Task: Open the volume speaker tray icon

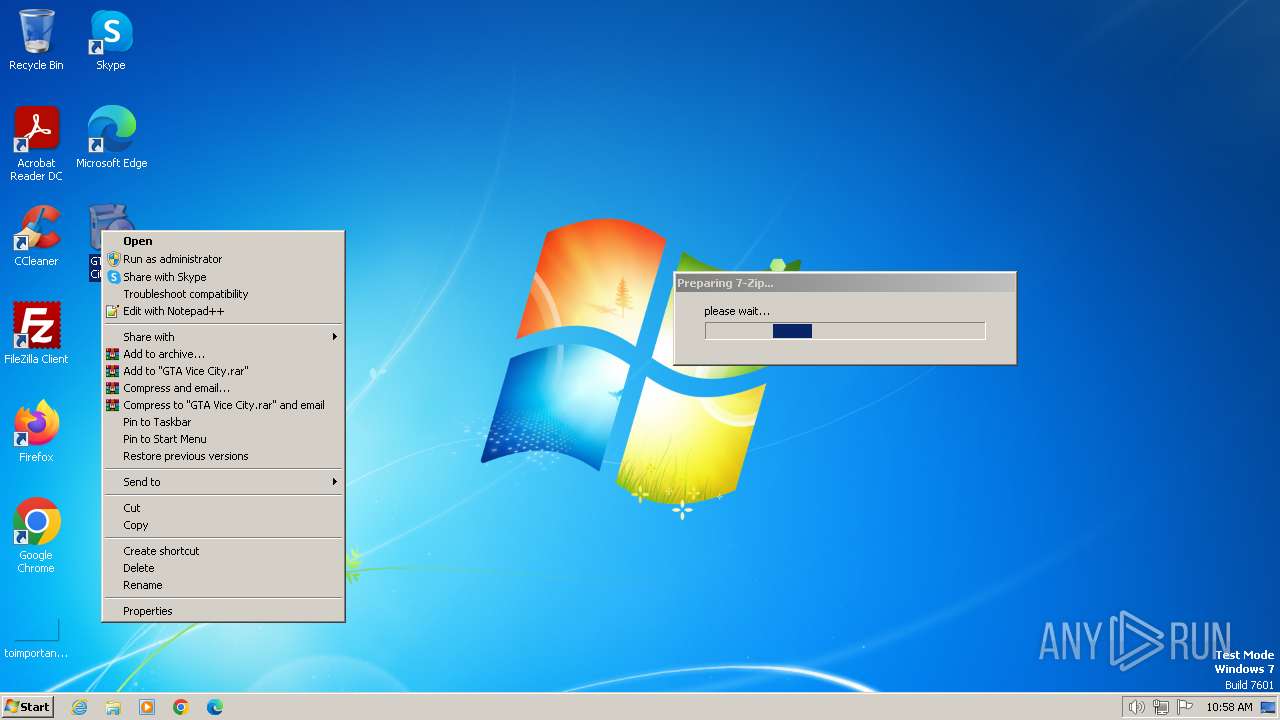Action: coord(1136,707)
